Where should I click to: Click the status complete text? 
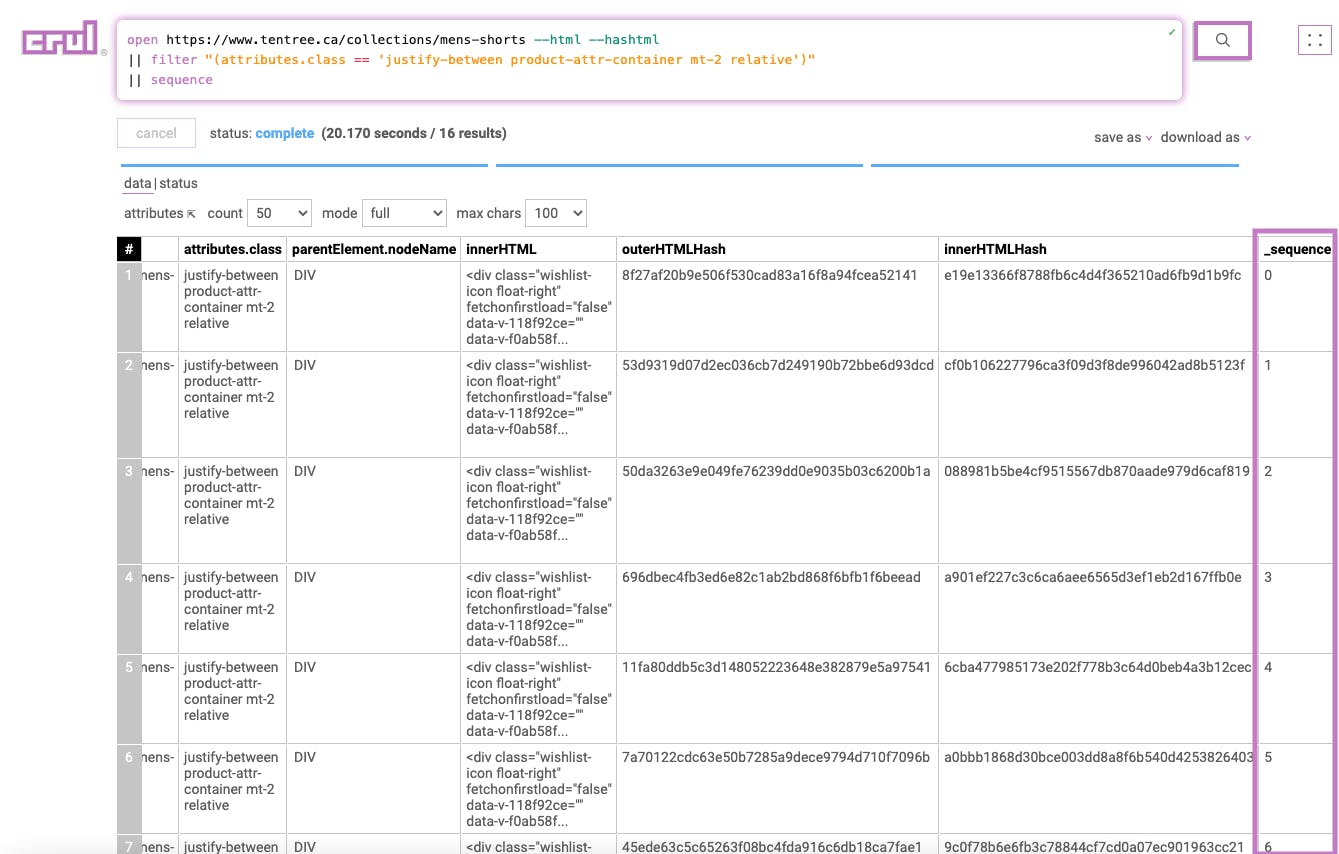point(285,133)
